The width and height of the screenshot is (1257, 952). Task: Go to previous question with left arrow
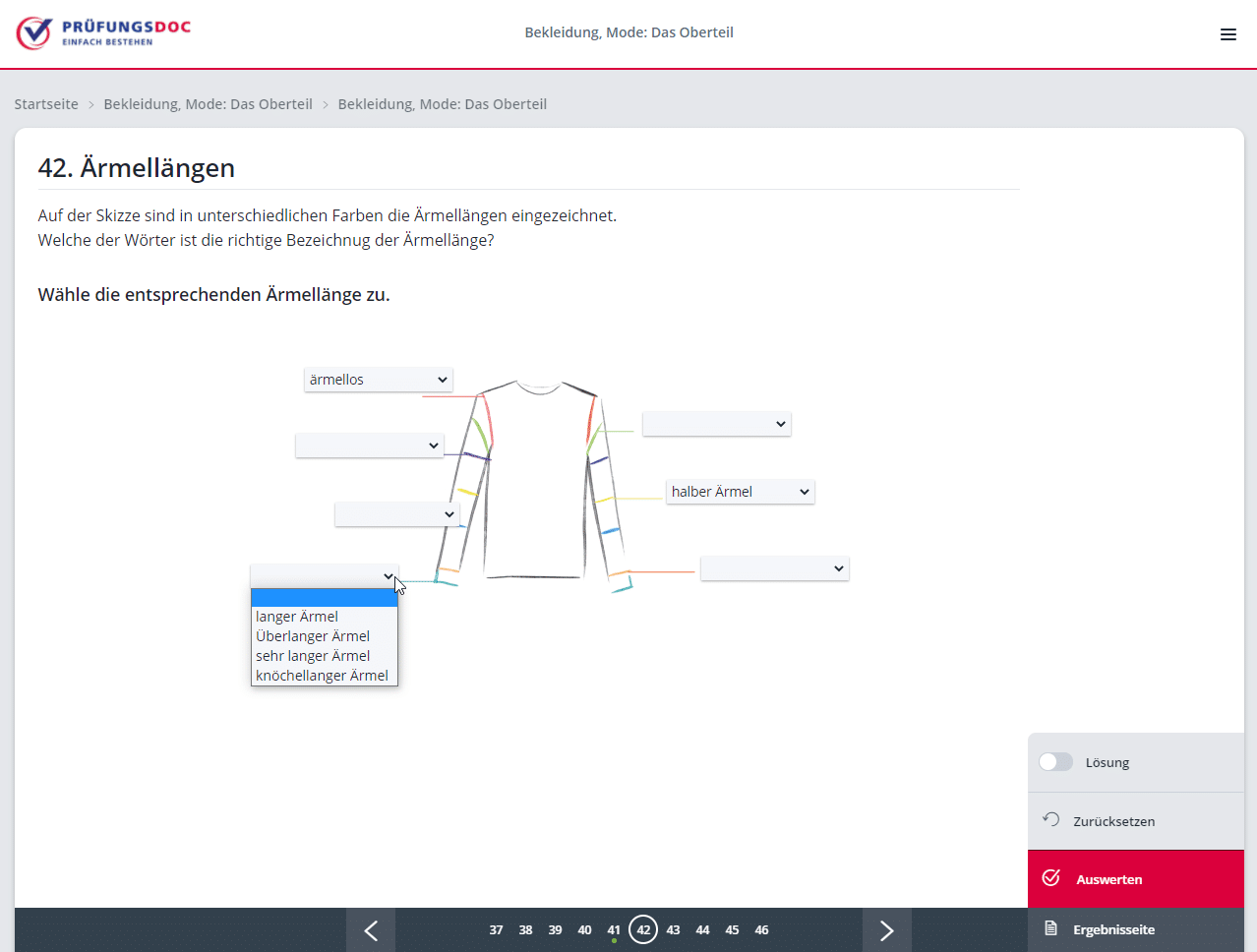371,930
